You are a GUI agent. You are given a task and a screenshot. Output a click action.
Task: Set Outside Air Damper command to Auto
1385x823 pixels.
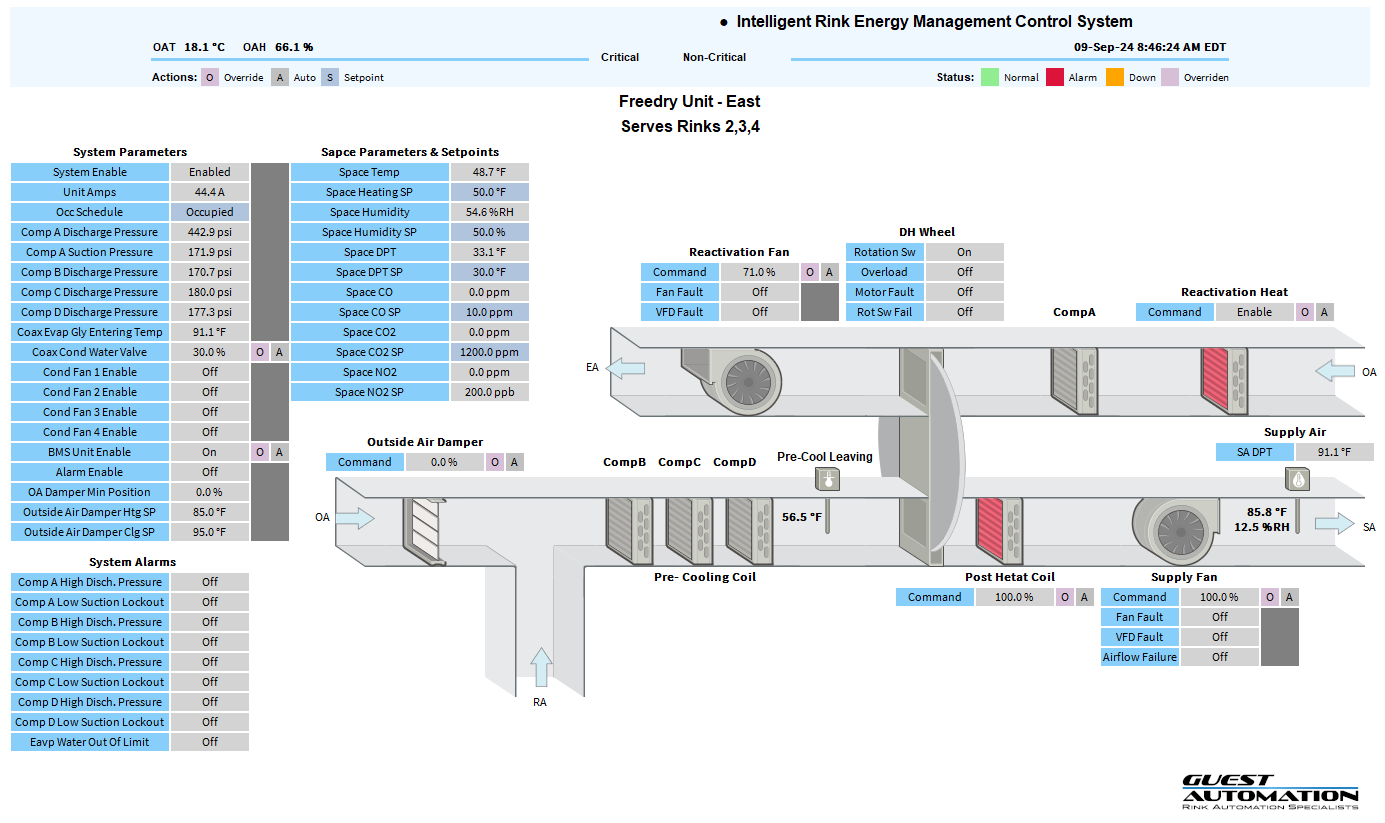(x=514, y=462)
